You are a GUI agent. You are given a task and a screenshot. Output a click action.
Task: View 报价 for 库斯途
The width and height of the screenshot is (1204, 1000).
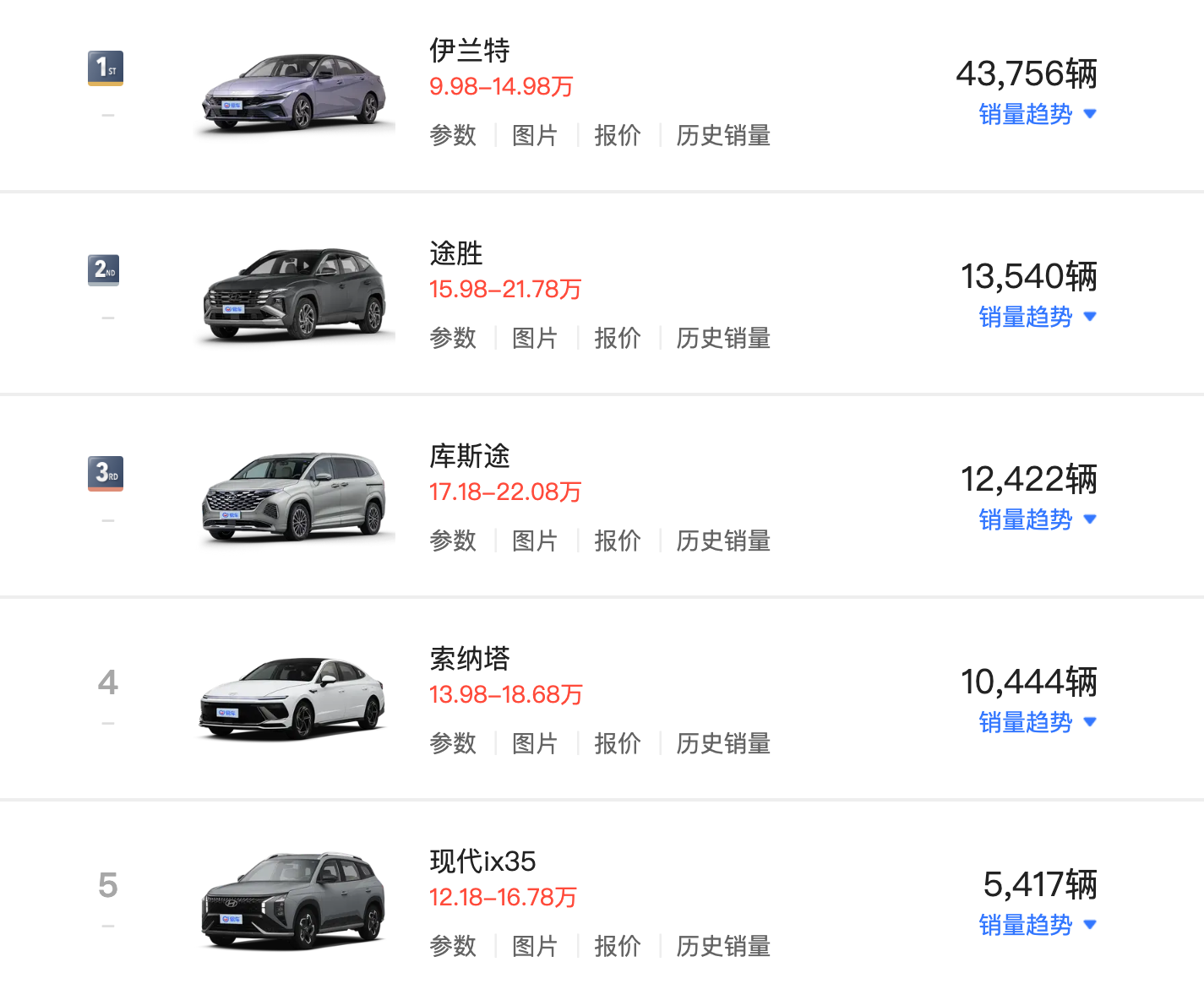point(617,541)
